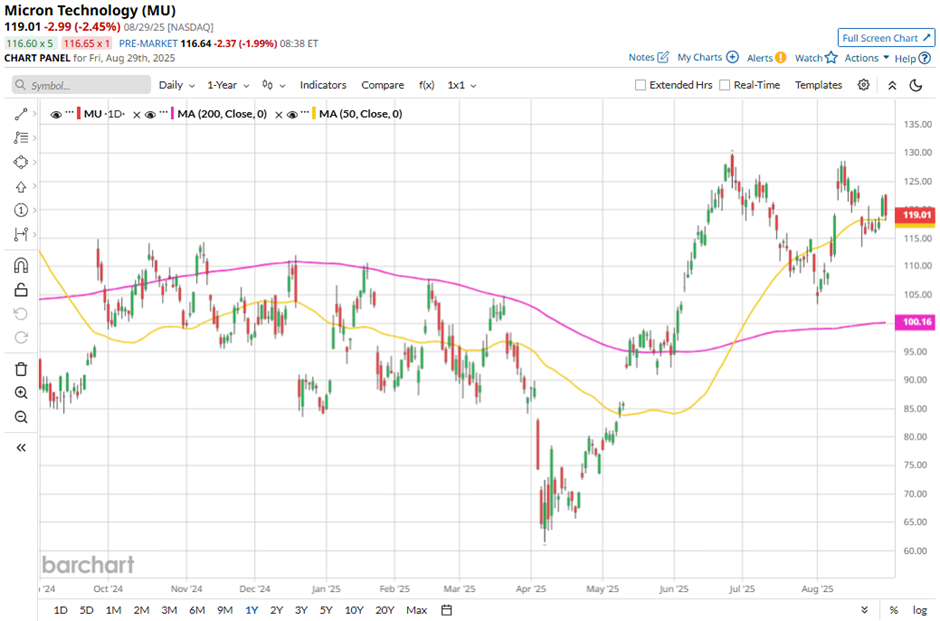Select the measure range tool
The width and height of the screenshot is (940, 621).
[21, 234]
